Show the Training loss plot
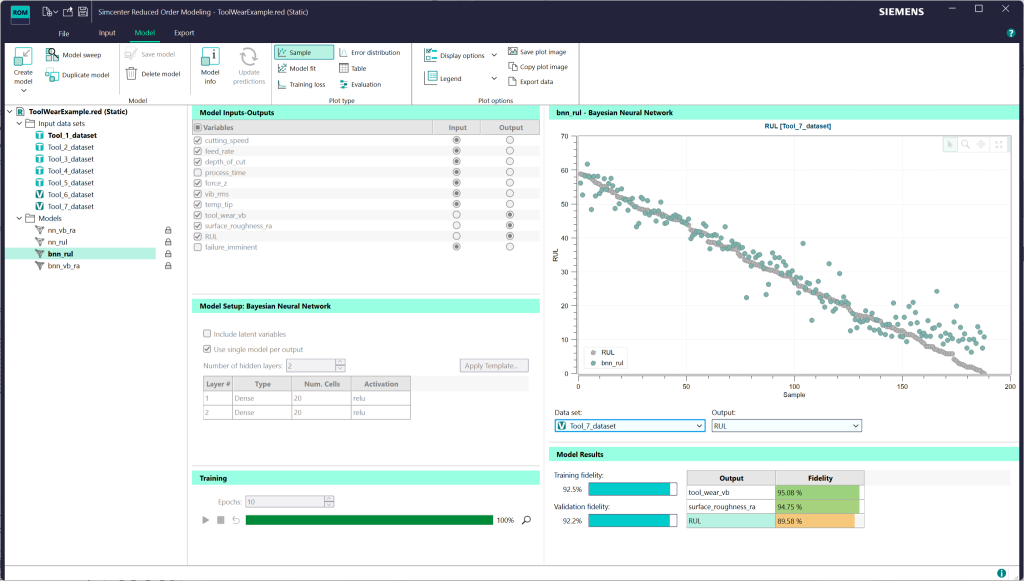 [x=301, y=84]
